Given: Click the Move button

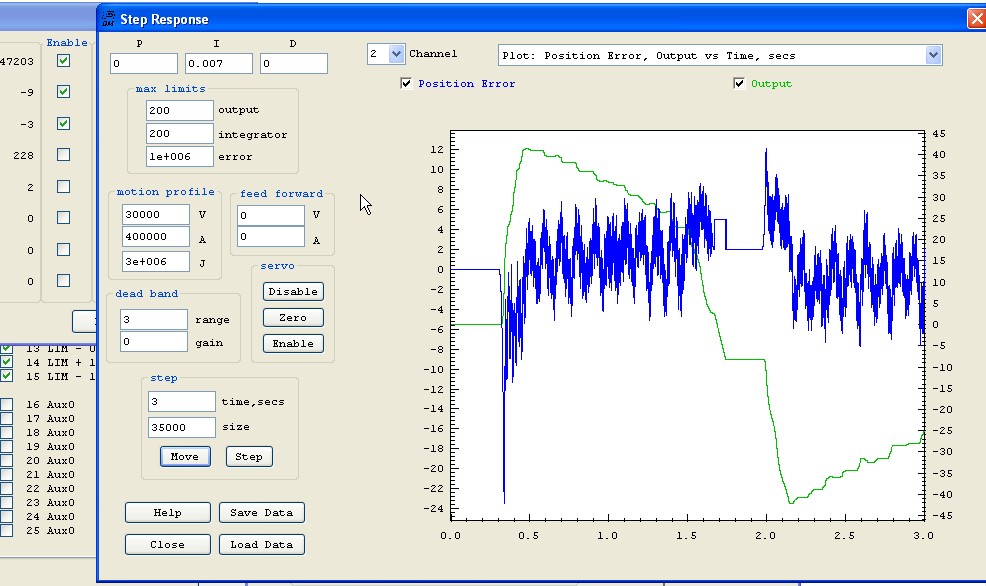Looking at the screenshot, I should pyautogui.click(x=184, y=456).
